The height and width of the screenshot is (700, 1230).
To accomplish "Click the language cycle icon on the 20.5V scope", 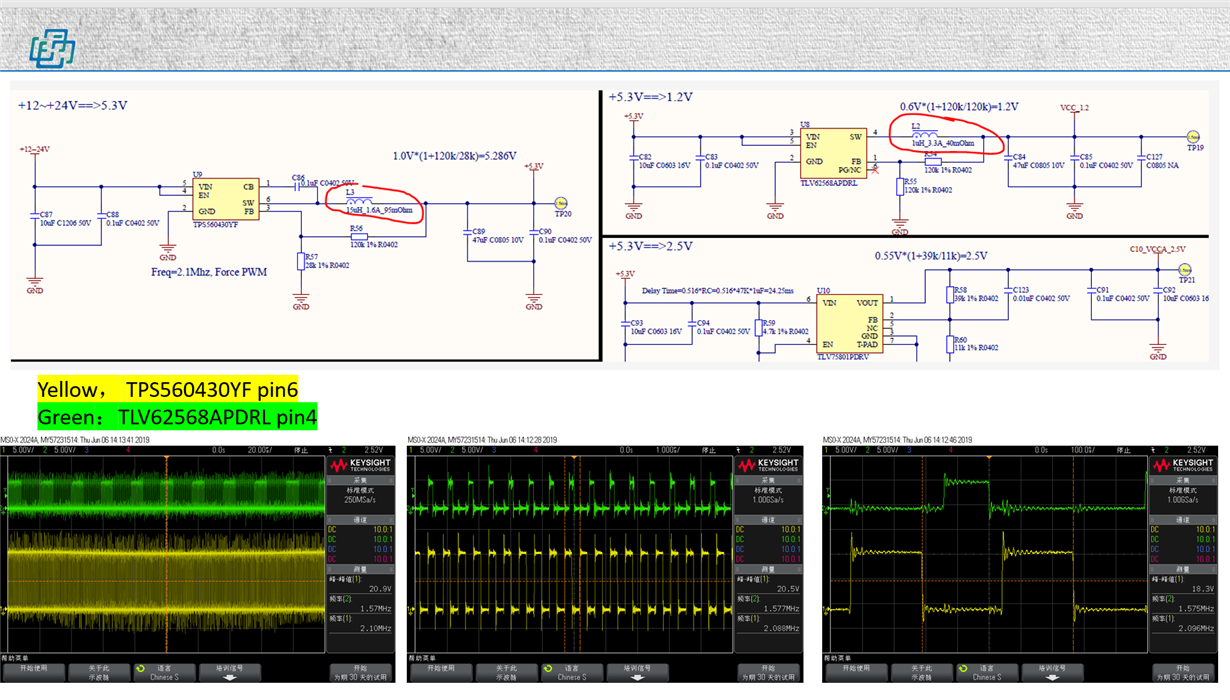I will click(547, 669).
